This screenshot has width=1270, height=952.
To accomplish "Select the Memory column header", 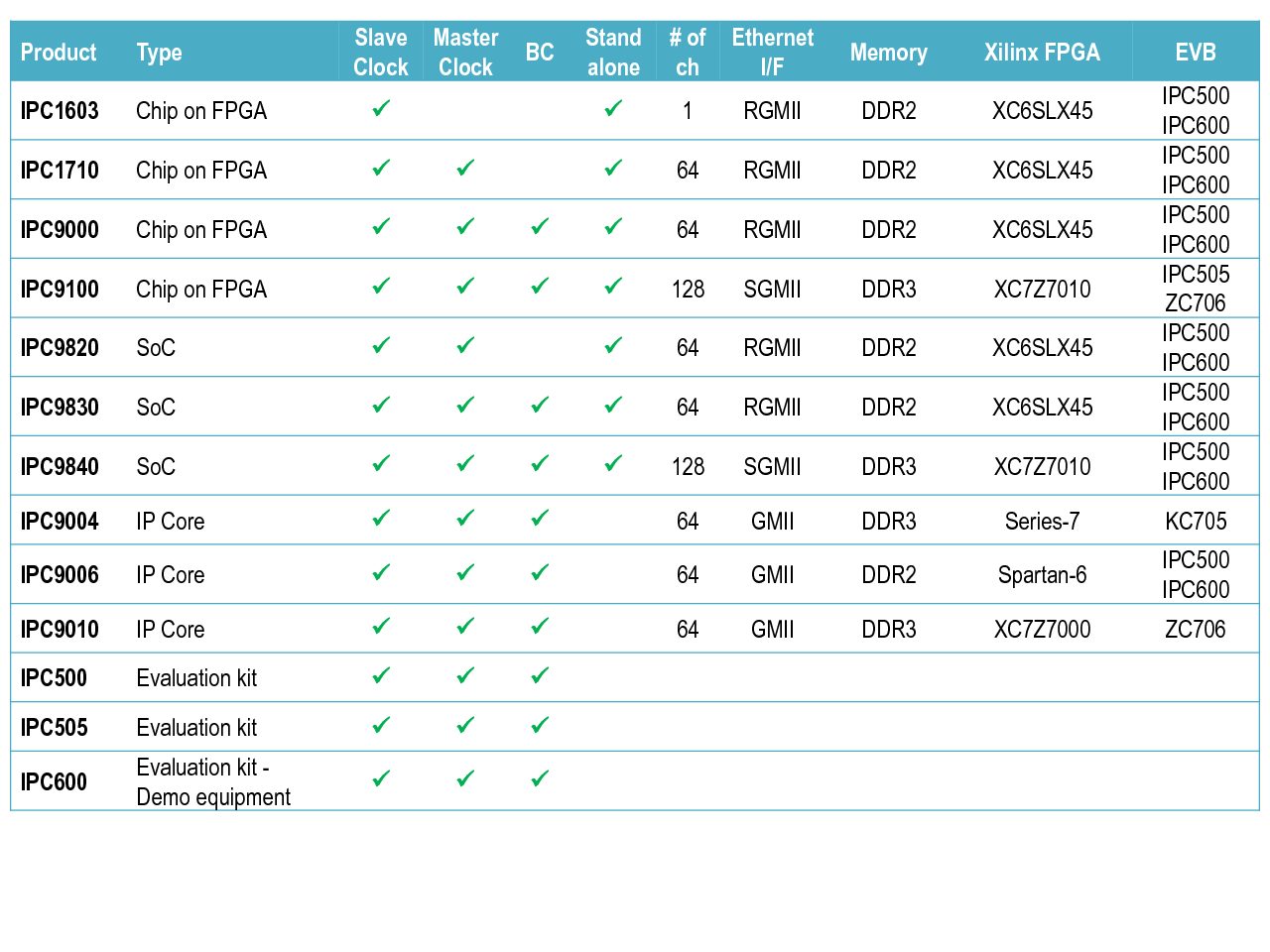I will click(x=889, y=53).
